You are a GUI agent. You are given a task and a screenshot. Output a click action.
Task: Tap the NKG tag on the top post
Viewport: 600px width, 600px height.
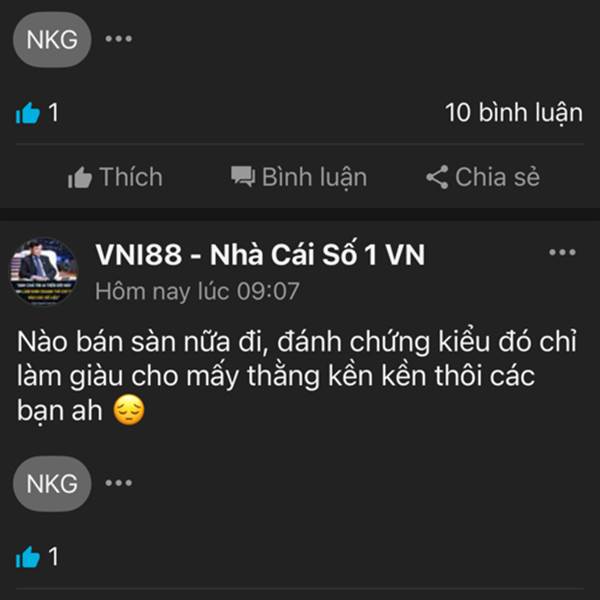pyautogui.click(x=52, y=40)
